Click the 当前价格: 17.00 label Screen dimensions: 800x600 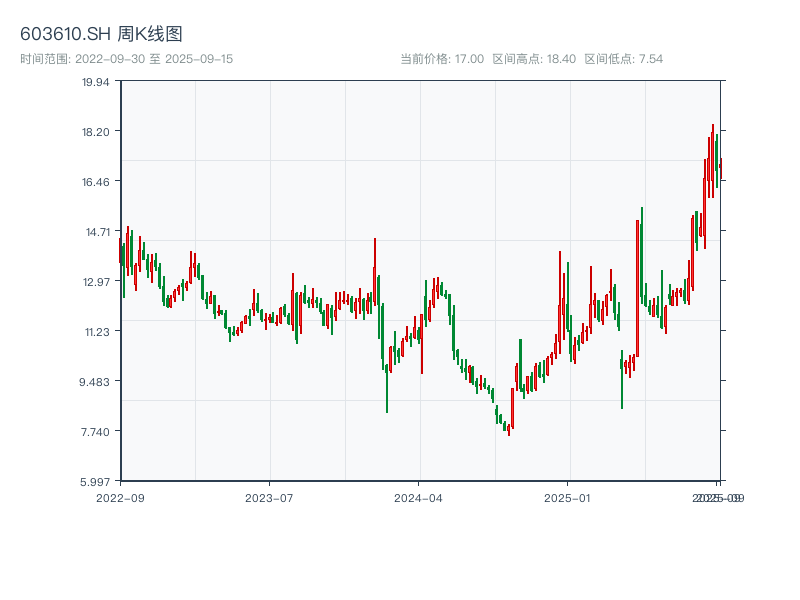click(442, 59)
